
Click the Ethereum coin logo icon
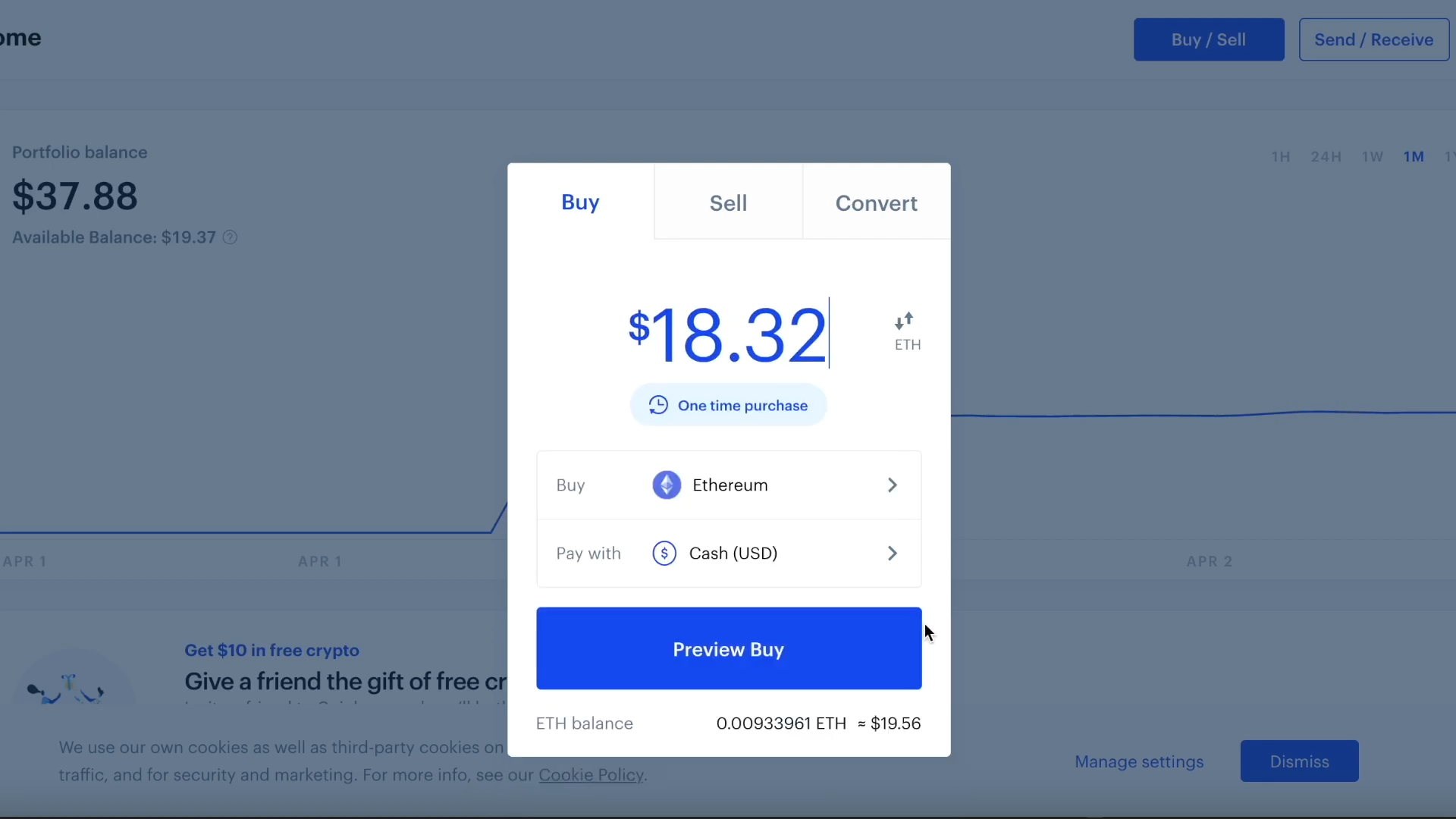667,485
